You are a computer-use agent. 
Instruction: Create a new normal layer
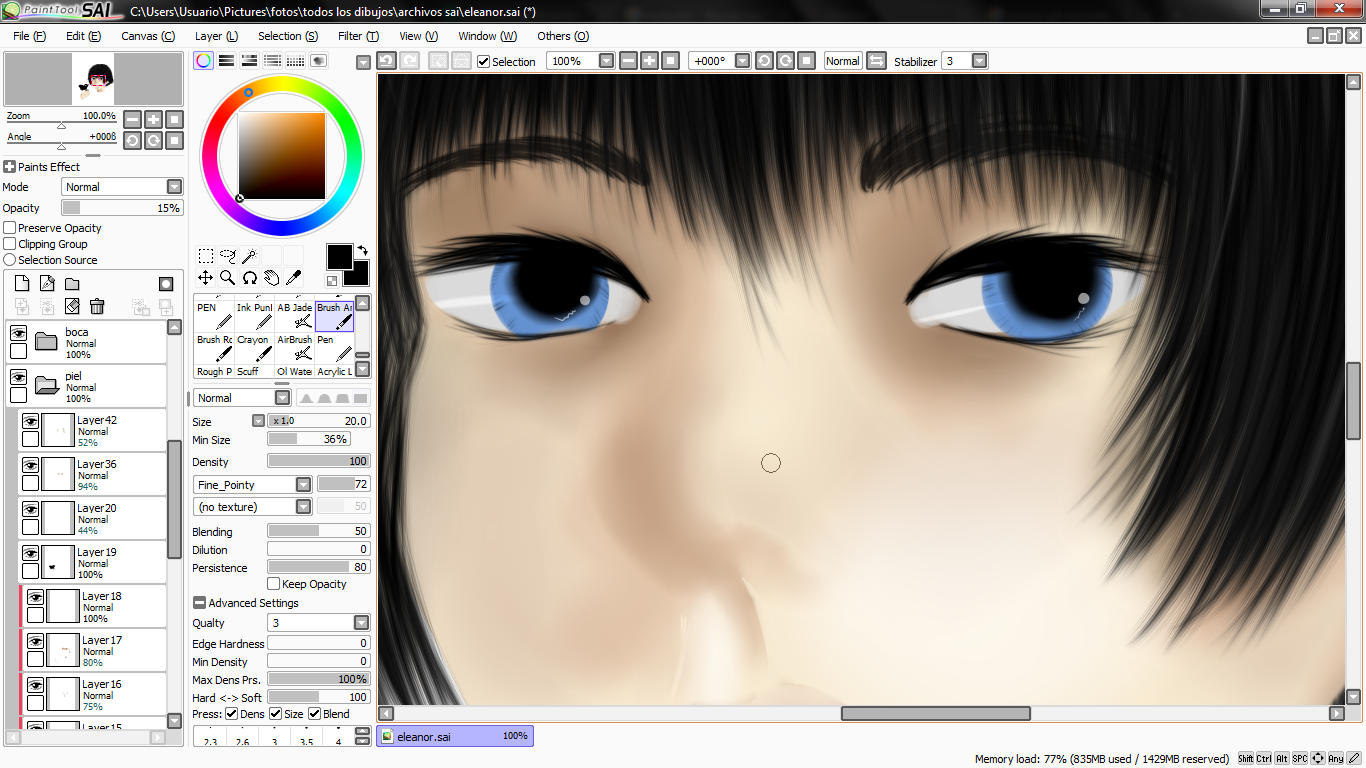[22, 284]
